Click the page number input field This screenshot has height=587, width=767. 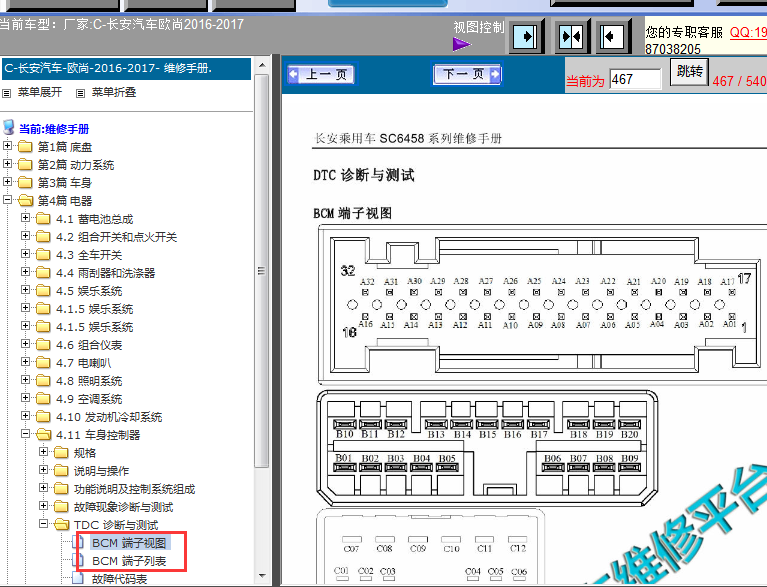pyautogui.click(x=635, y=79)
